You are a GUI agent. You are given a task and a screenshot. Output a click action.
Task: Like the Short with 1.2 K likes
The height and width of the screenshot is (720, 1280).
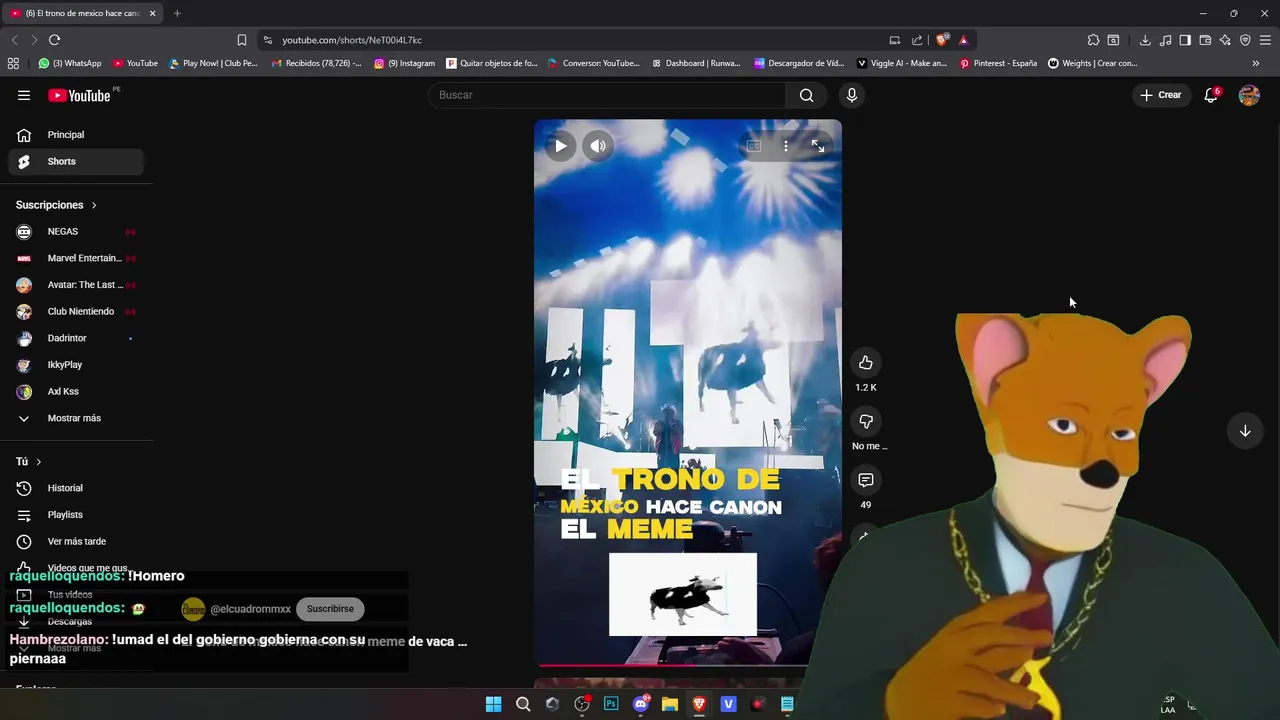point(866,363)
